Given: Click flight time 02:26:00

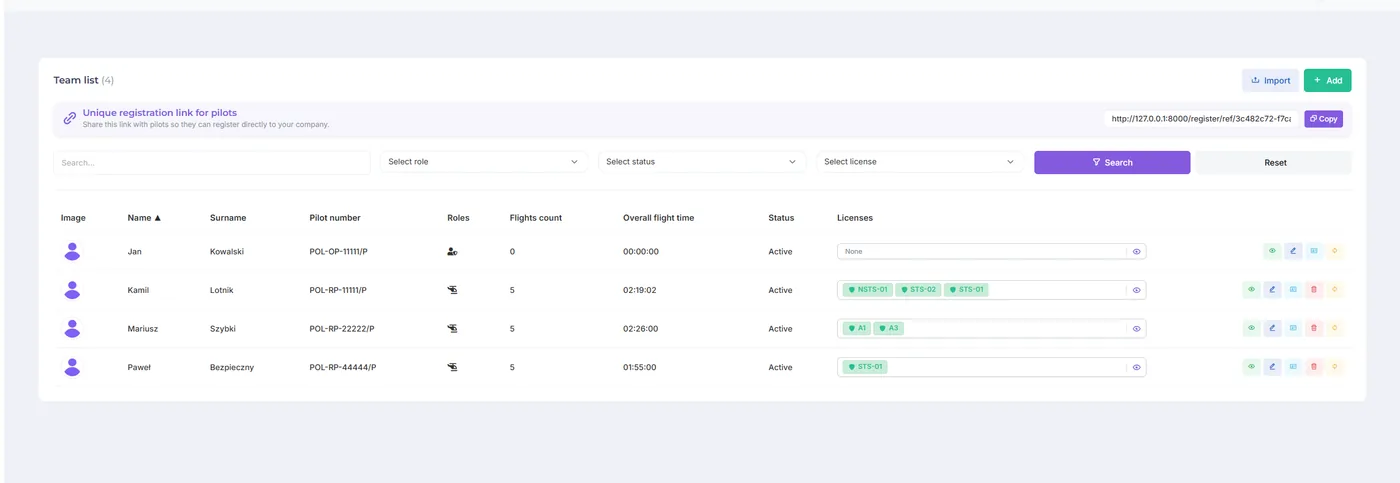Looking at the screenshot, I should point(639,329).
